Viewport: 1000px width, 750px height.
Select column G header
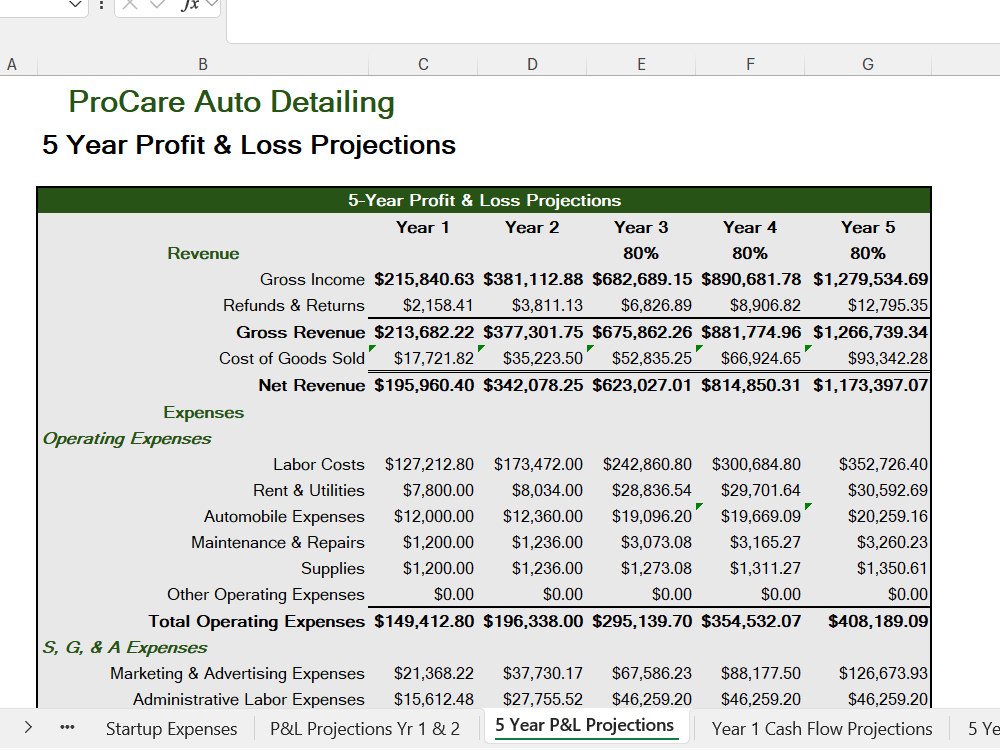coord(868,64)
